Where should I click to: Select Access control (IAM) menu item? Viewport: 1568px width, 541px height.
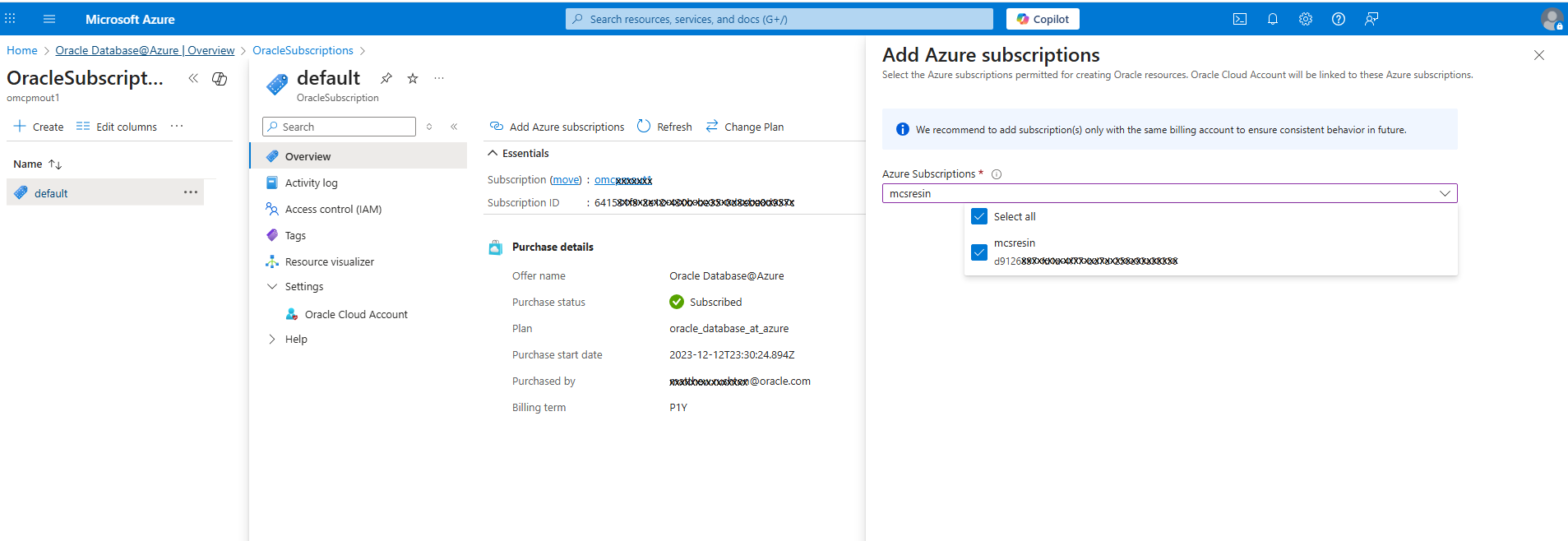click(333, 209)
